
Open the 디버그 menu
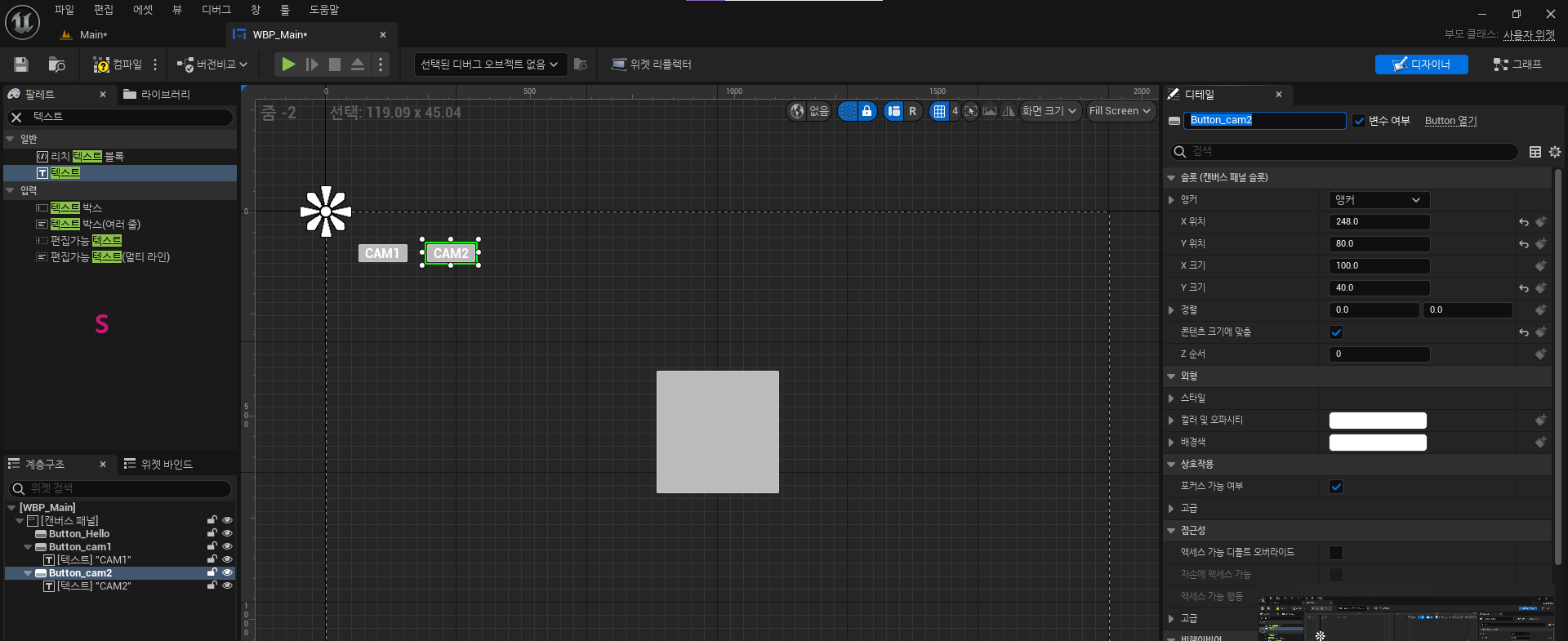click(216, 10)
